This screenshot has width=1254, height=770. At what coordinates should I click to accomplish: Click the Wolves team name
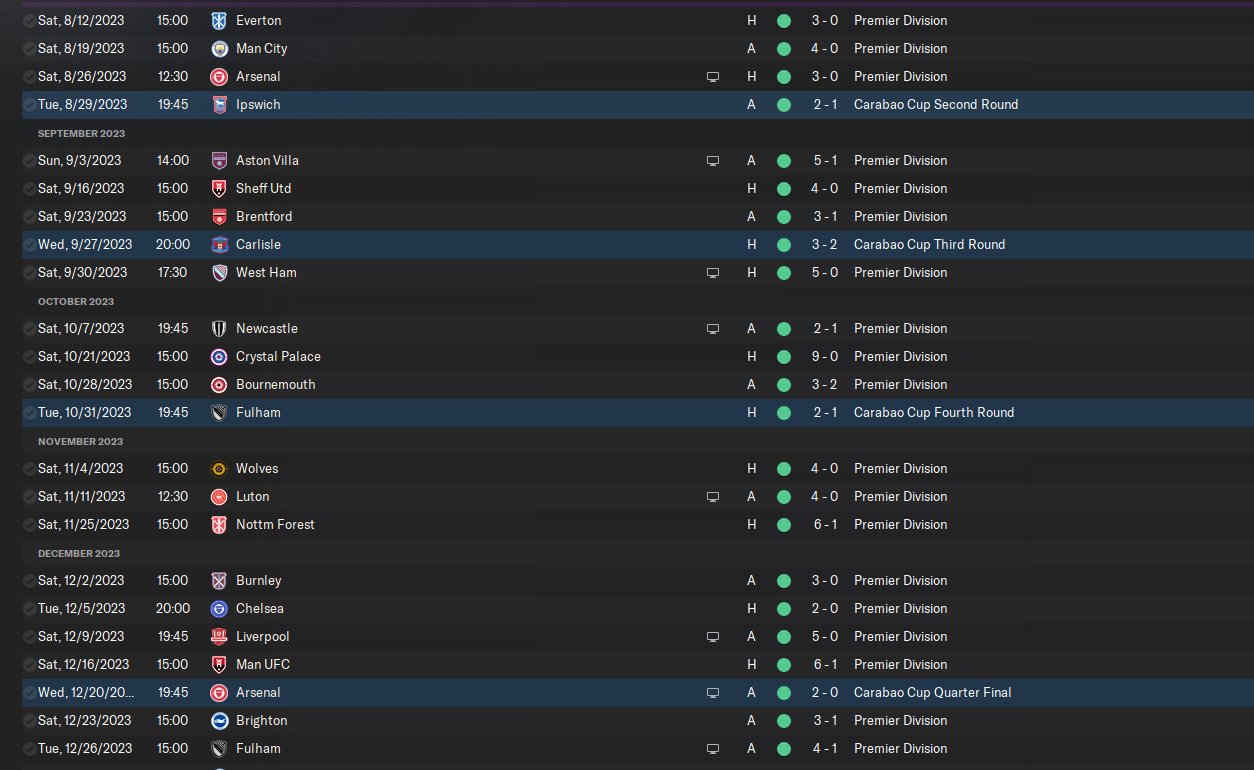257,468
